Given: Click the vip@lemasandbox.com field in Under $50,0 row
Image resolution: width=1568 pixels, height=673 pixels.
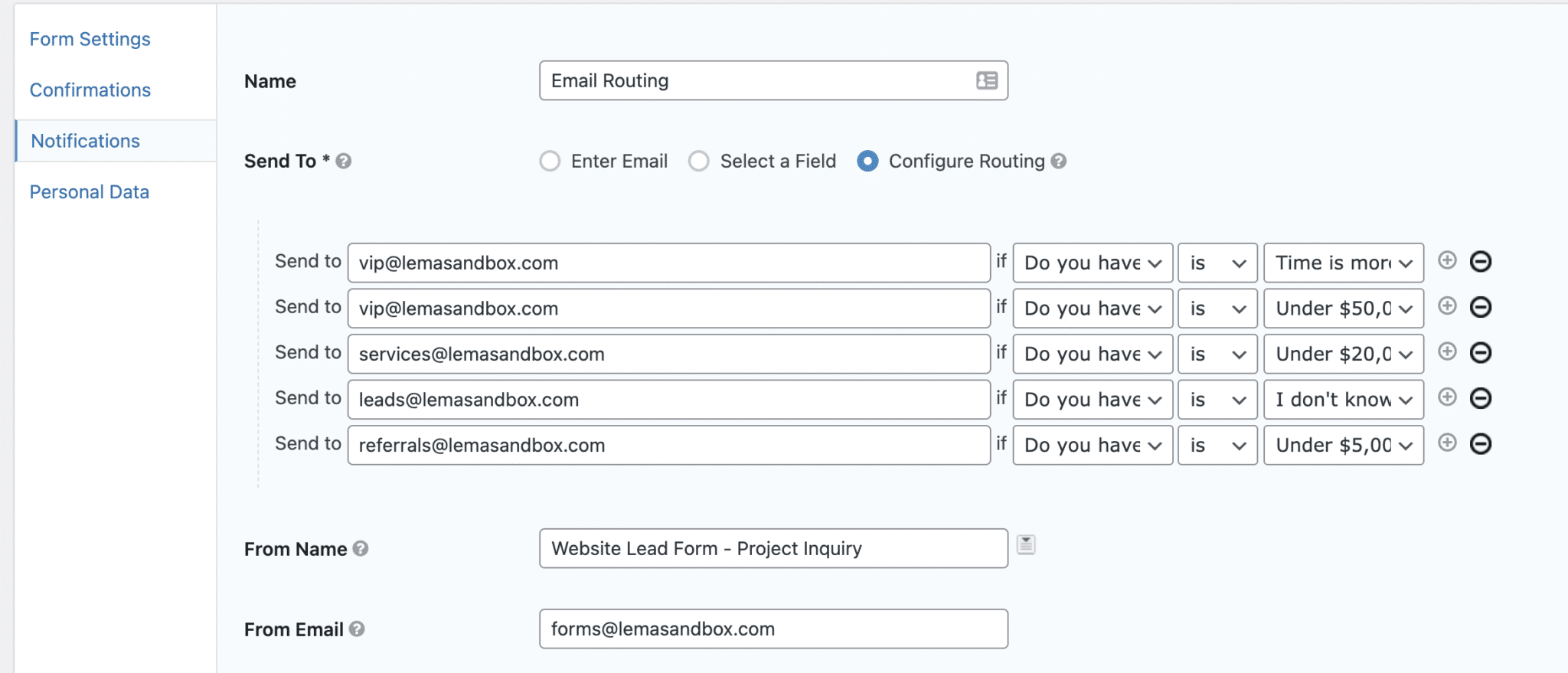Looking at the screenshot, I should tap(669, 309).
